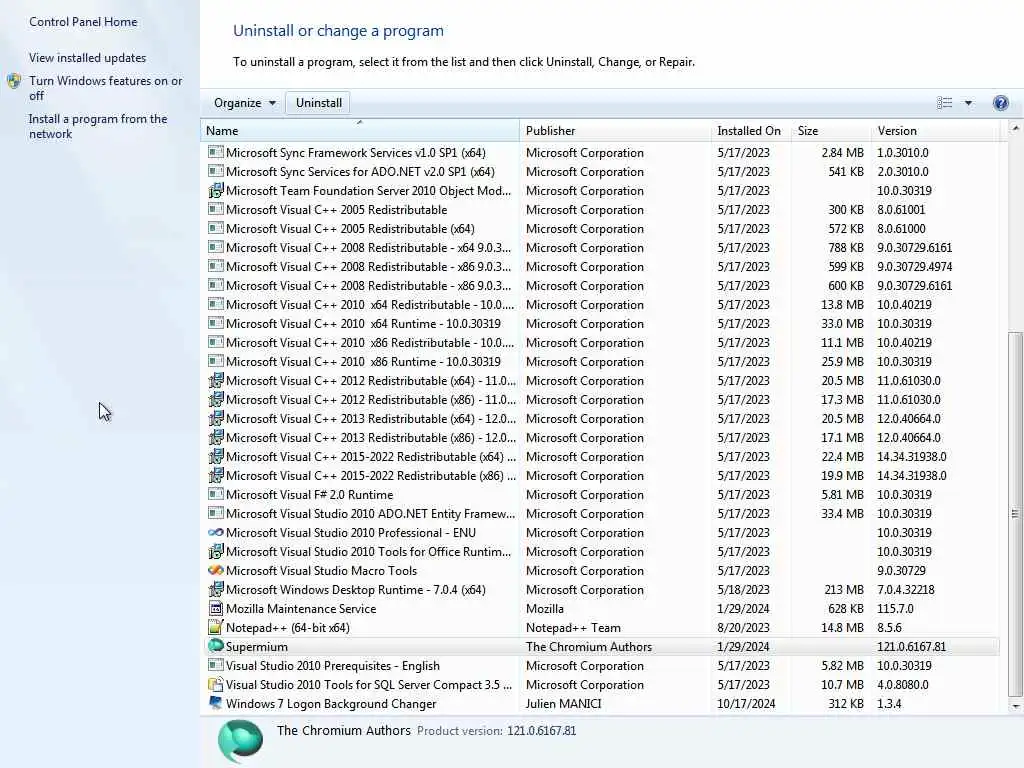
Task: Open the Organize dropdown menu
Action: tap(245, 103)
